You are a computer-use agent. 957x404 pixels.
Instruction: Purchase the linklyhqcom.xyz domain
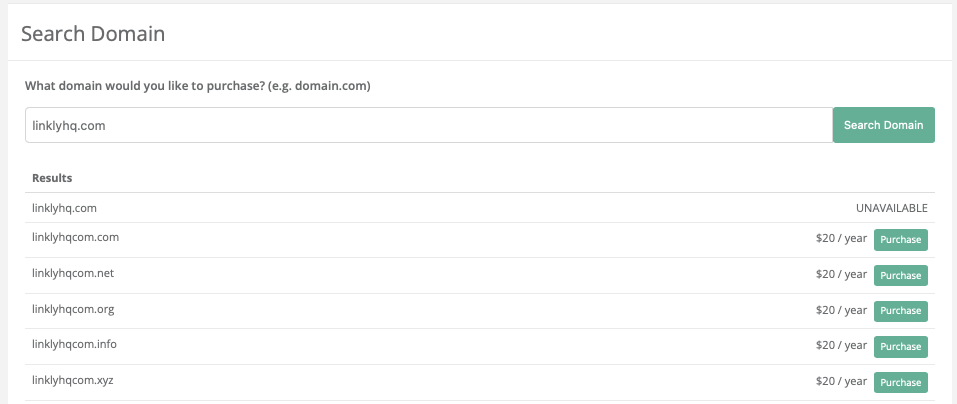pos(900,382)
